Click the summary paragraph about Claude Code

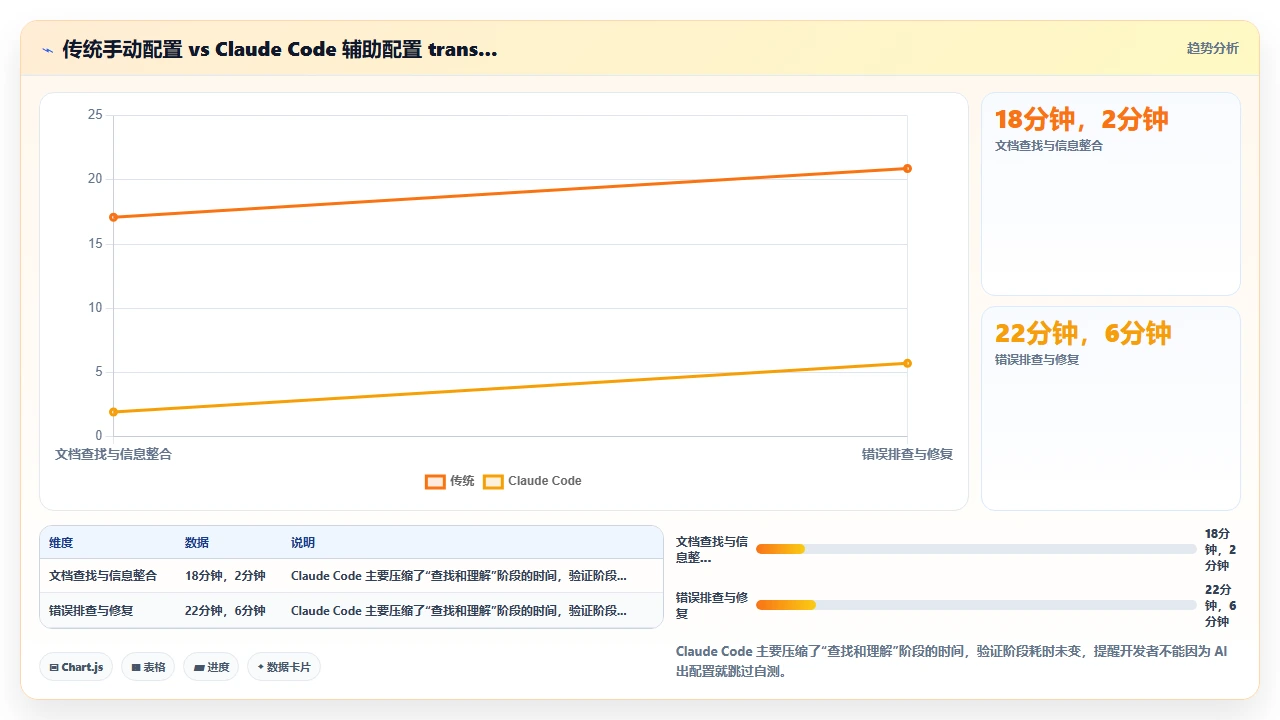point(951,662)
